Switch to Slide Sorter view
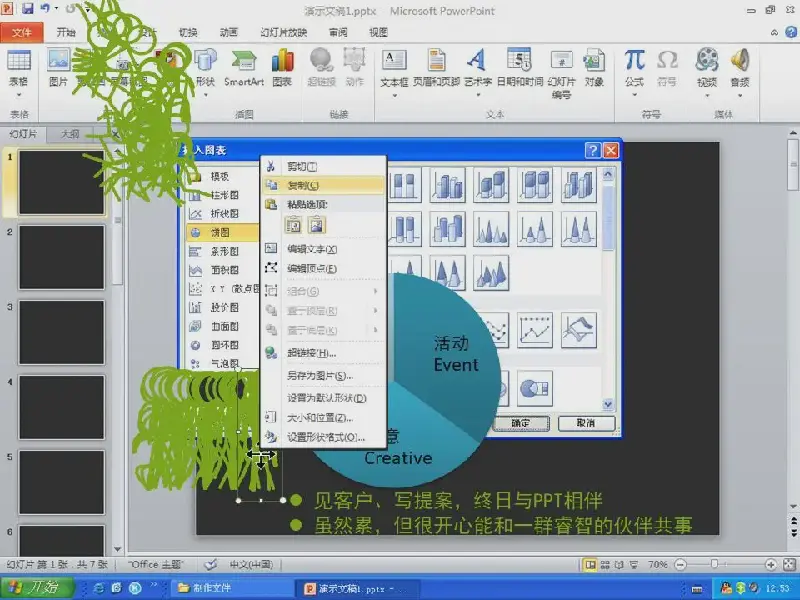This screenshot has width=800, height=600. (x=605, y=565)
